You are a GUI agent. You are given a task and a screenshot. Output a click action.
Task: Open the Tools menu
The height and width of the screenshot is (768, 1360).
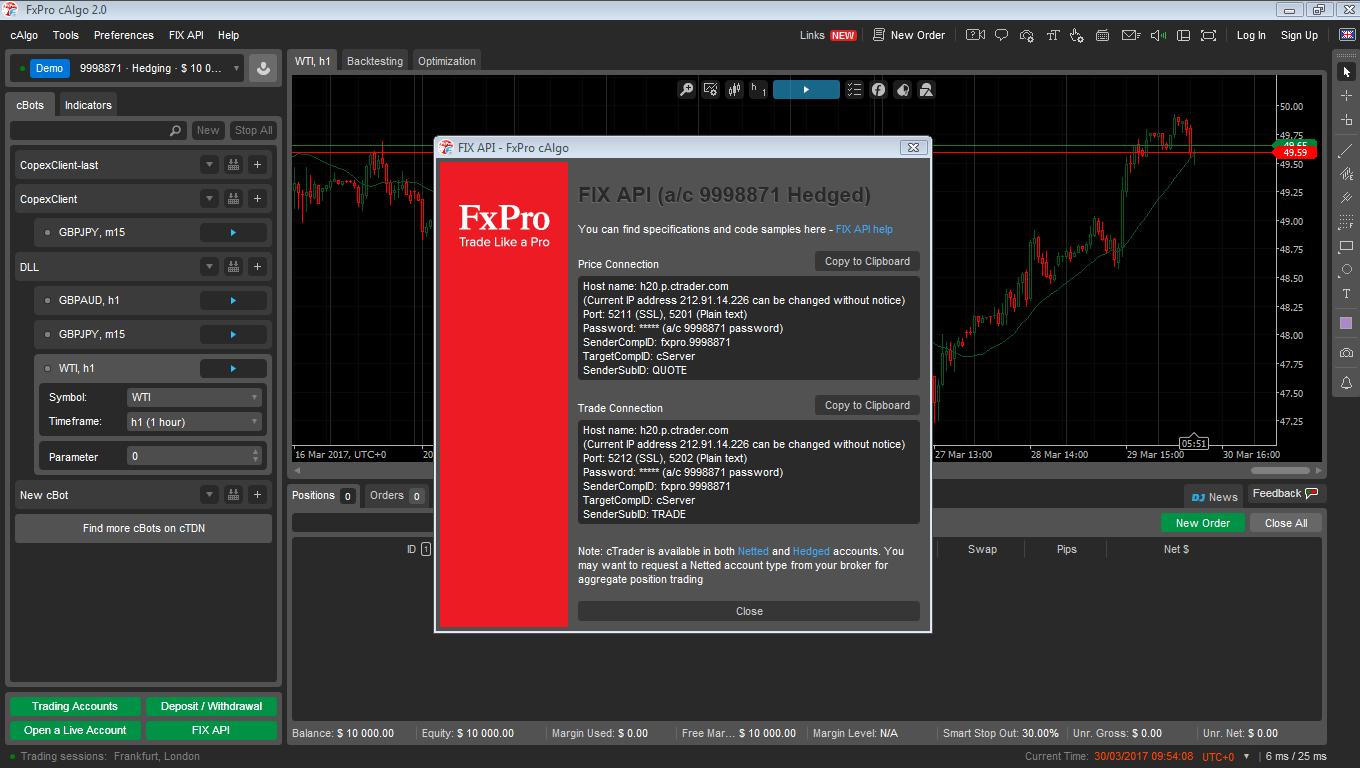coord(66,35)
